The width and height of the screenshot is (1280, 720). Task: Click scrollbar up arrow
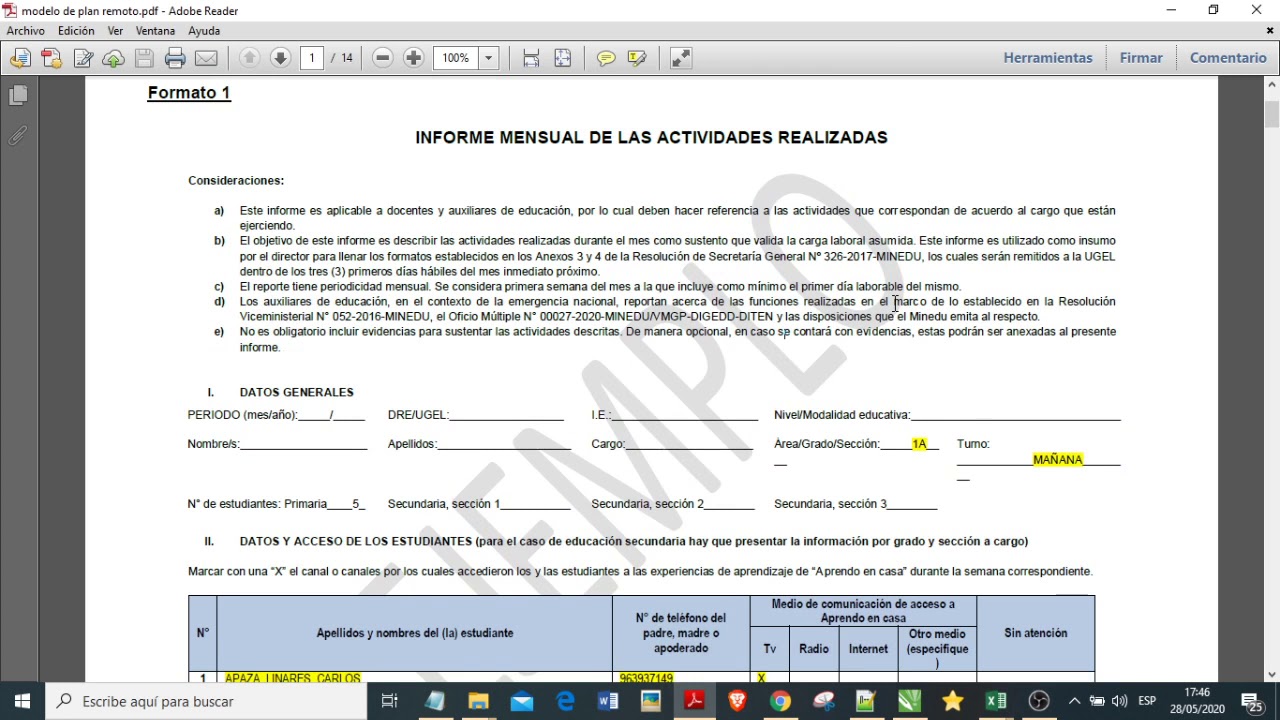click(x=1272, y=84)
